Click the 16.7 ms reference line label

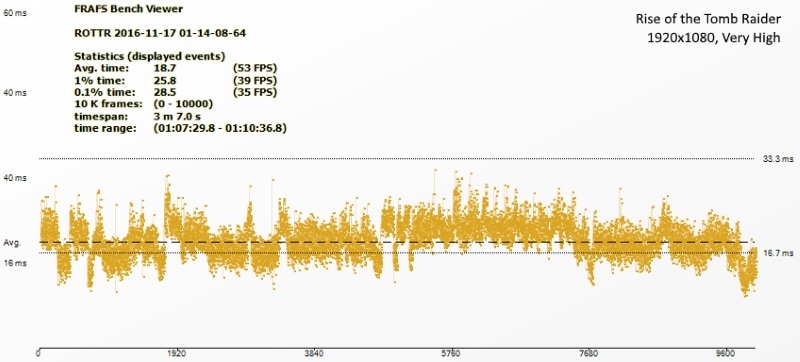778,252
